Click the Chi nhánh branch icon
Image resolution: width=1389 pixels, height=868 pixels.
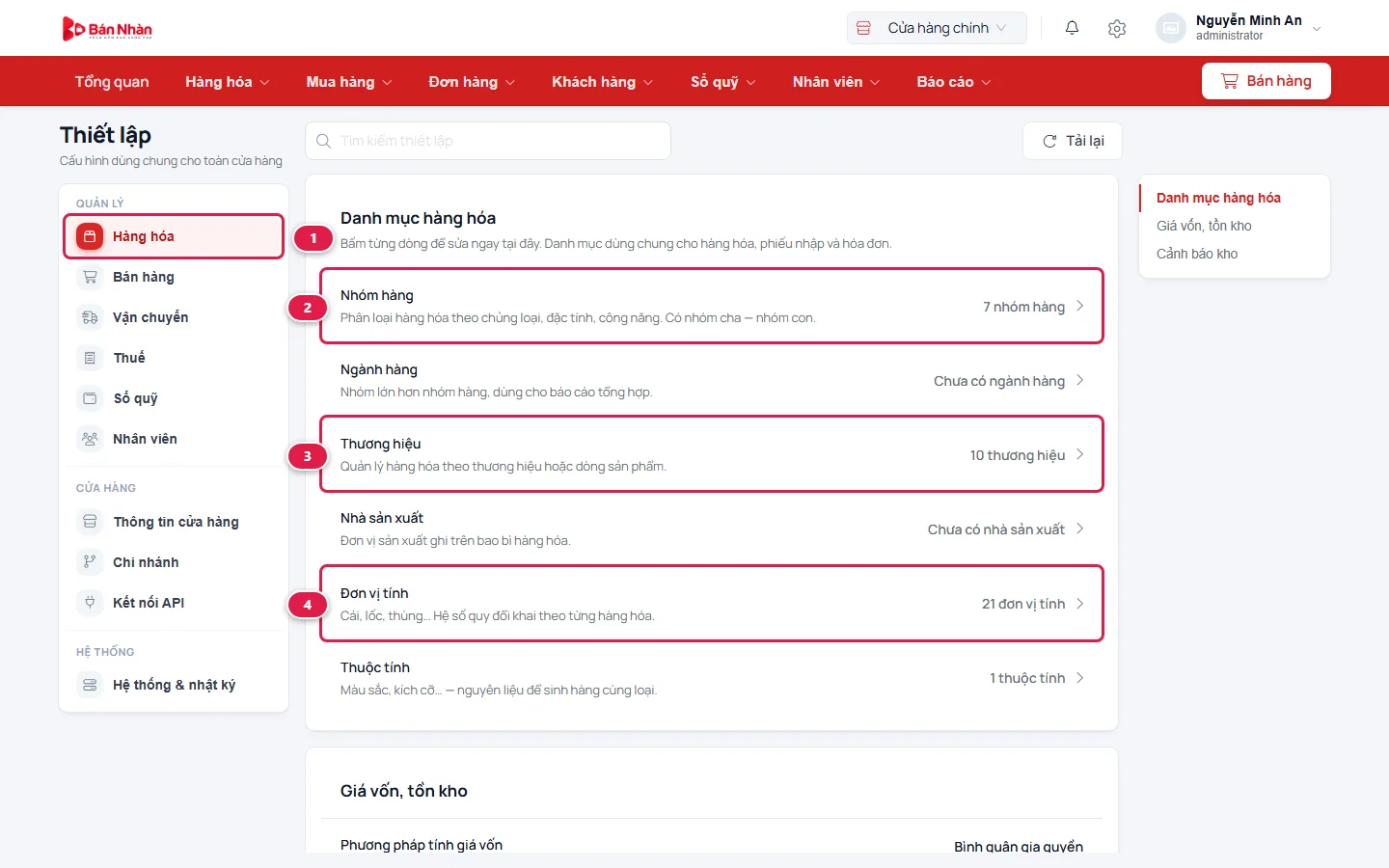(90, 562)
